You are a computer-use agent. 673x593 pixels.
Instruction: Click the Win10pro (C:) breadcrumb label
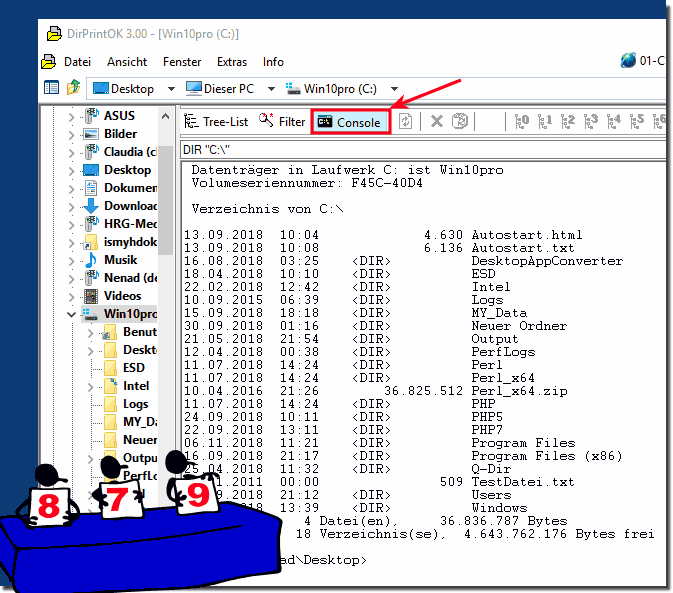tap(340, 89)
